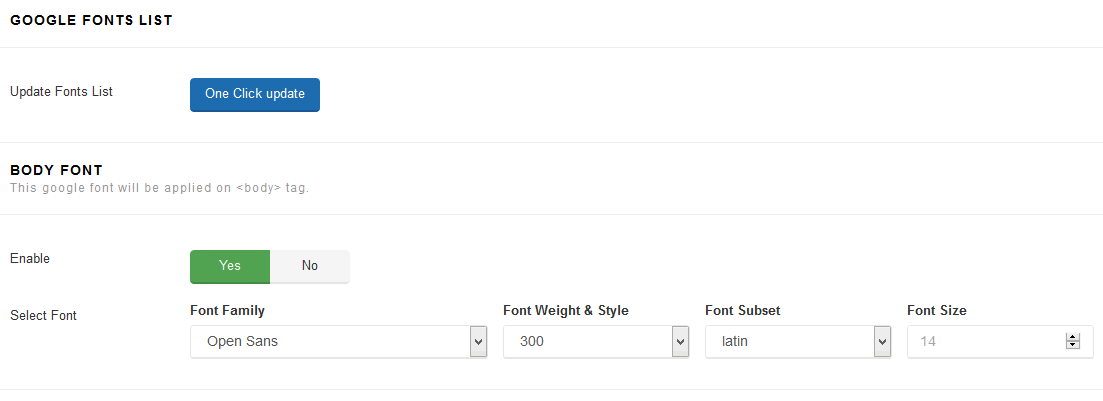Click the Google Fonts List heading
1103x401 pixels.
91,20
